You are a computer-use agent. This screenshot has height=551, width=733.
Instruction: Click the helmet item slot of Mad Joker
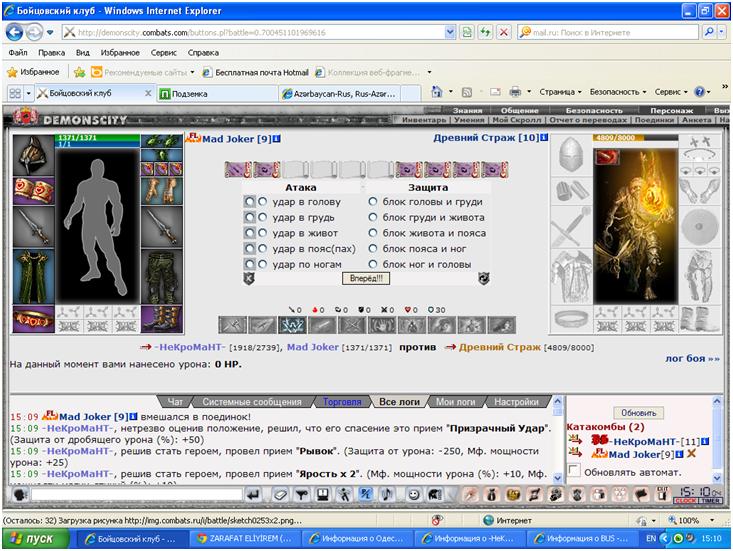point(33,155)
